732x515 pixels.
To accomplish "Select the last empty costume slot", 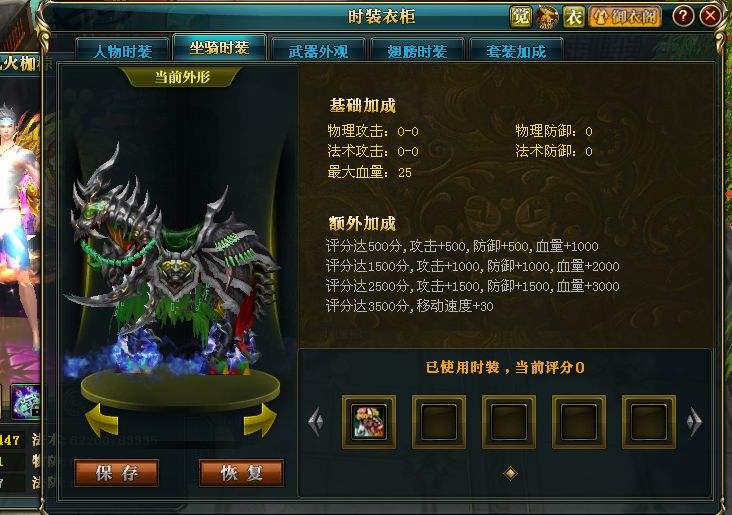I will tap(649, 422).
